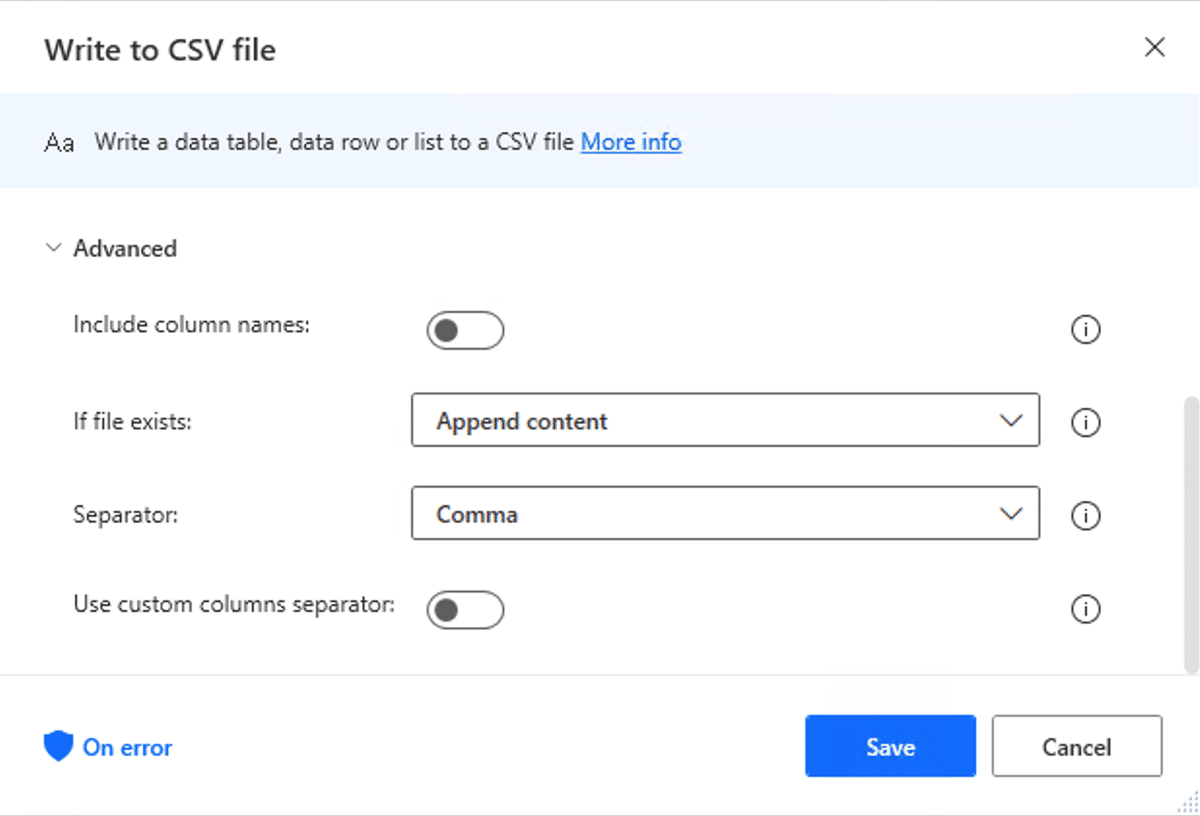Click the info icon for Include column names

[x=1085, y=330]
